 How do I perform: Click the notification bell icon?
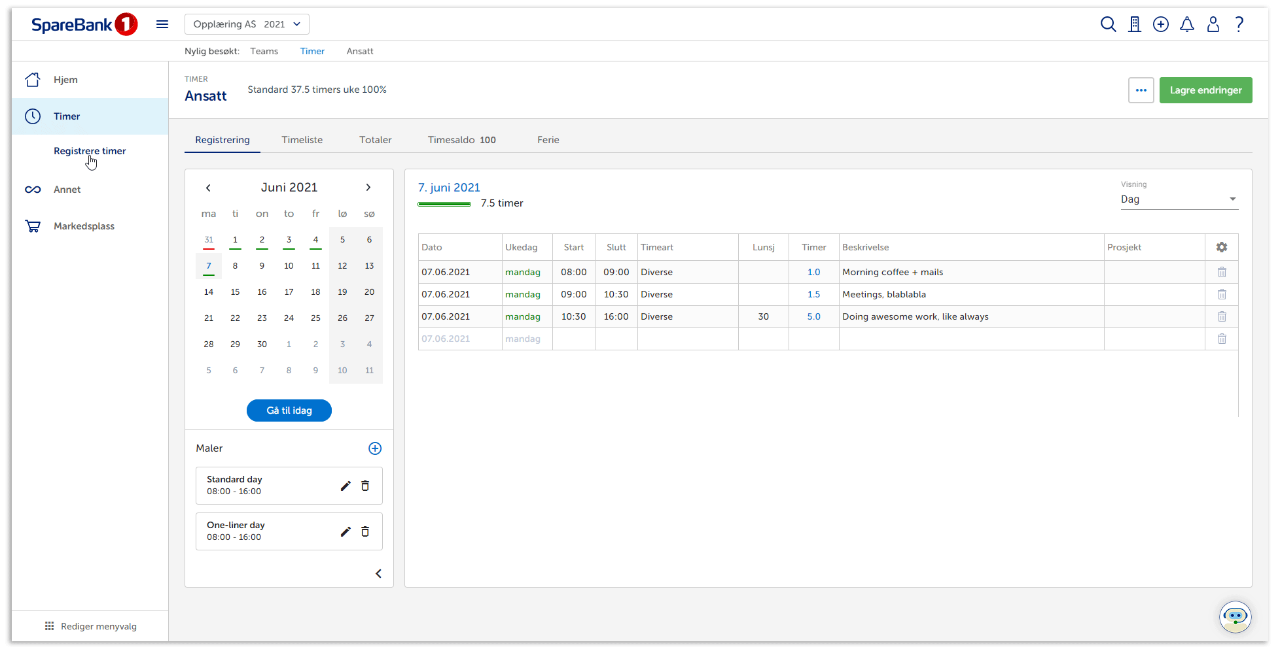1187,25
